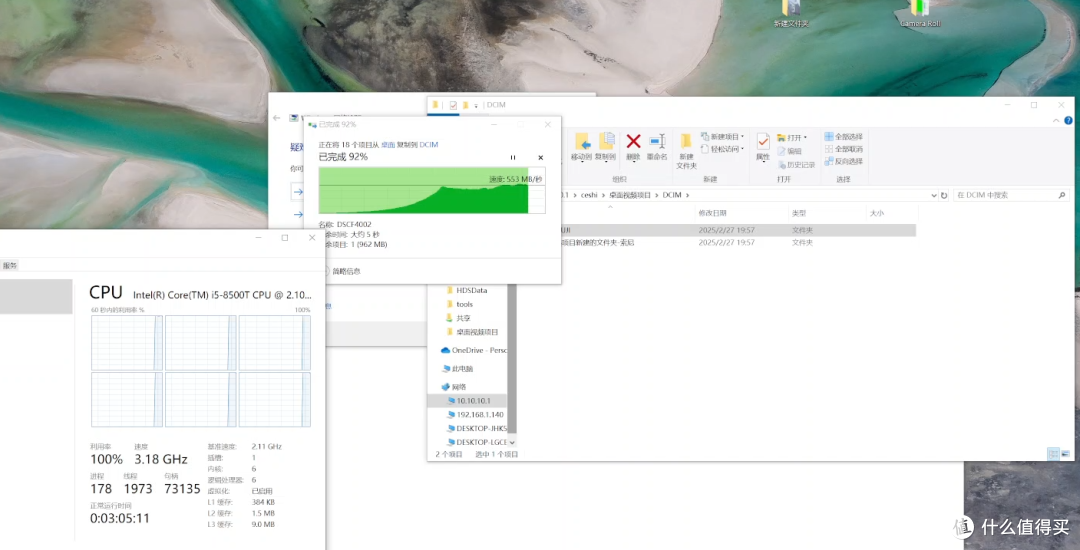Open the 新建文件夹 desktop folder icon
The image size is (1080, 550).
(x=791, y=14)
